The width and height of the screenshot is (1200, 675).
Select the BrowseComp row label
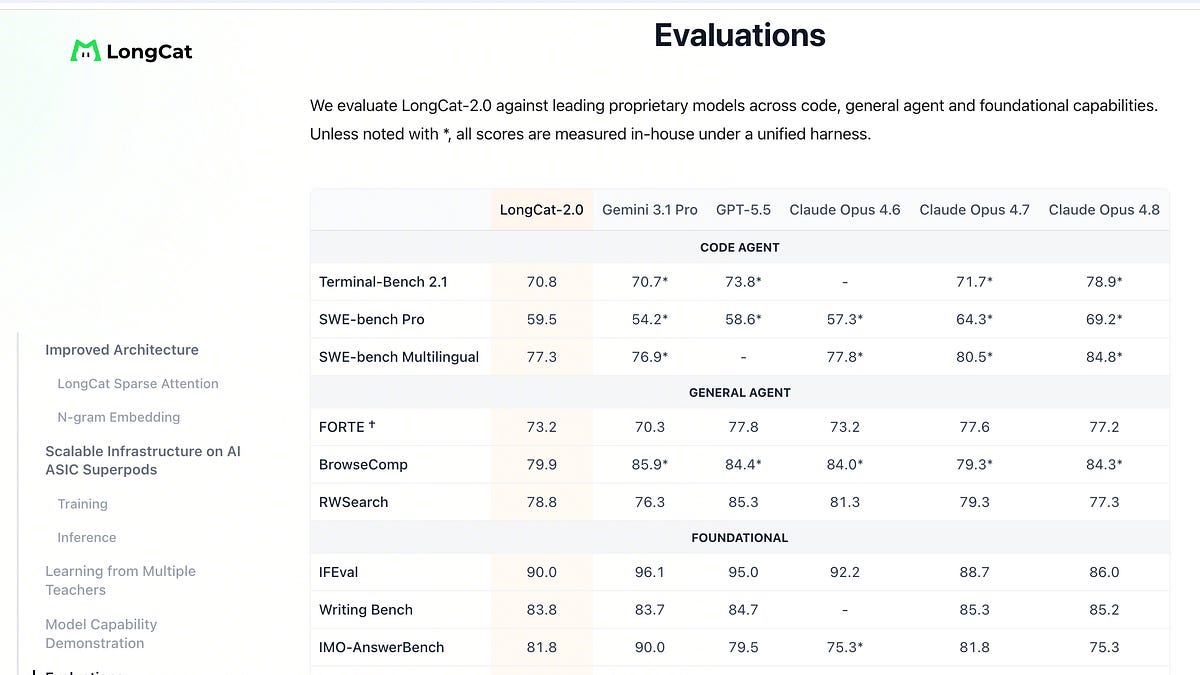[363, 465]
